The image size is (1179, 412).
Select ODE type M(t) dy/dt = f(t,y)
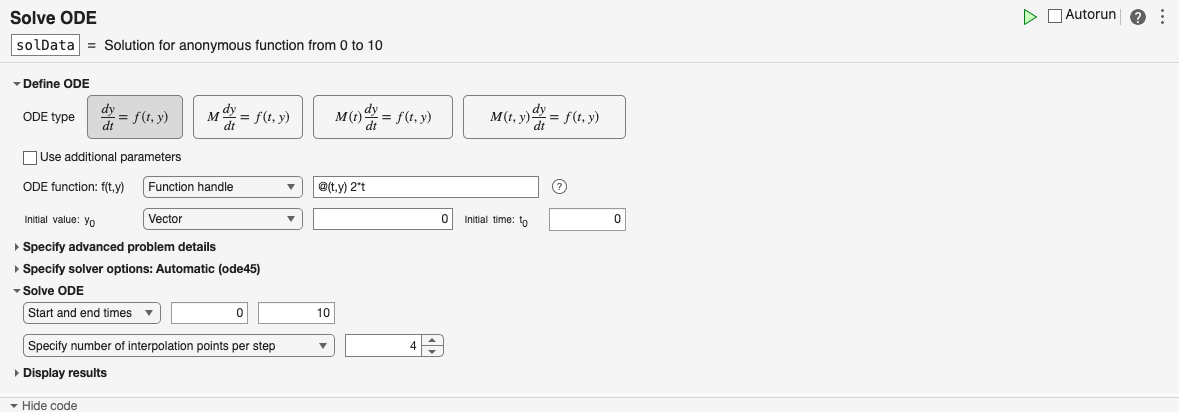[383, 117]
